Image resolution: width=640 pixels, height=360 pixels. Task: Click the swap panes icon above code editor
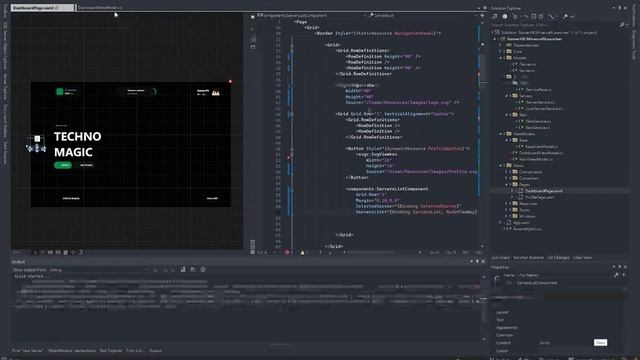[x=253, y=16]
